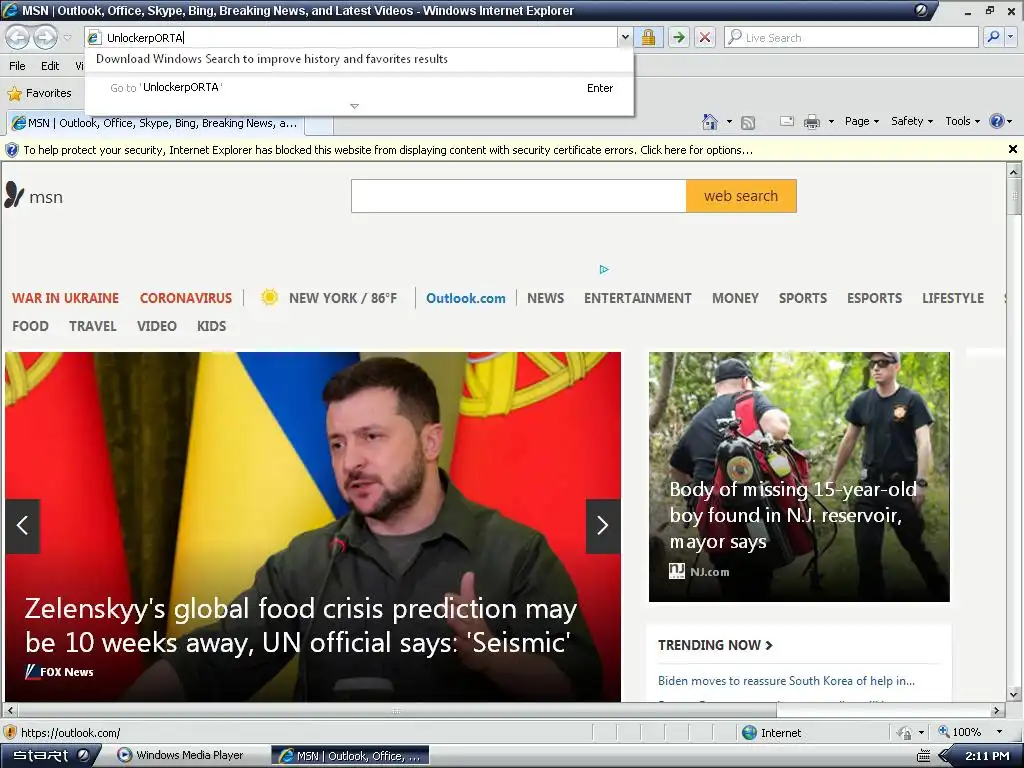
Task: Open the Print options dropdown arrow
Action: (831, 121)
